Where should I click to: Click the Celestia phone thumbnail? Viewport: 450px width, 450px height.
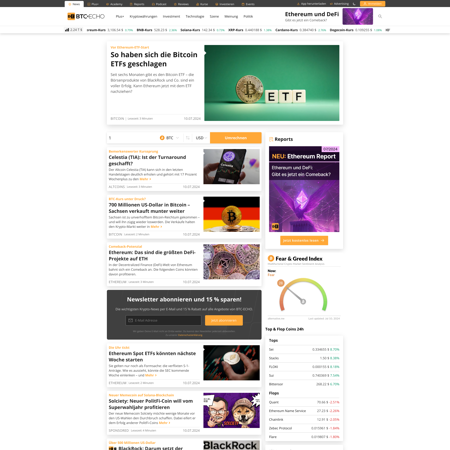(231, 166)
